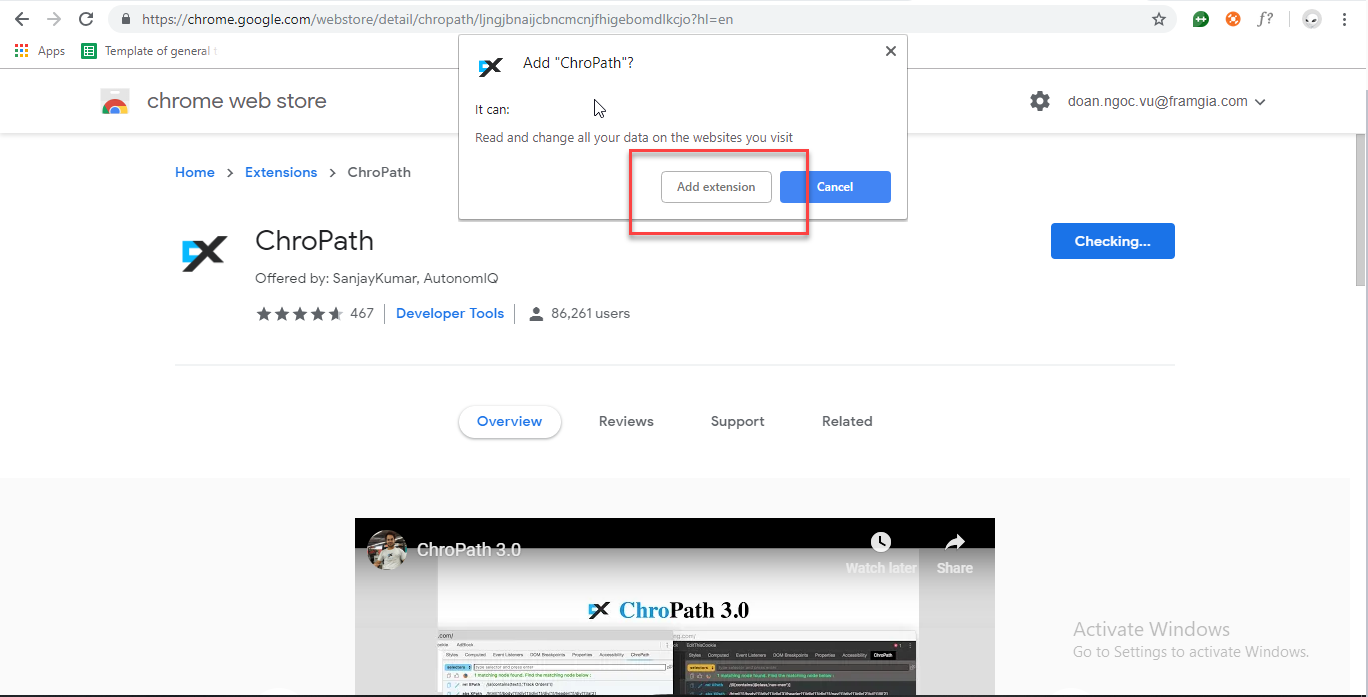Click the Google Hangouts extension icon in toolbar
Image resolution: width=1368 pixels, height=697 pixels.
[1200, 18]
